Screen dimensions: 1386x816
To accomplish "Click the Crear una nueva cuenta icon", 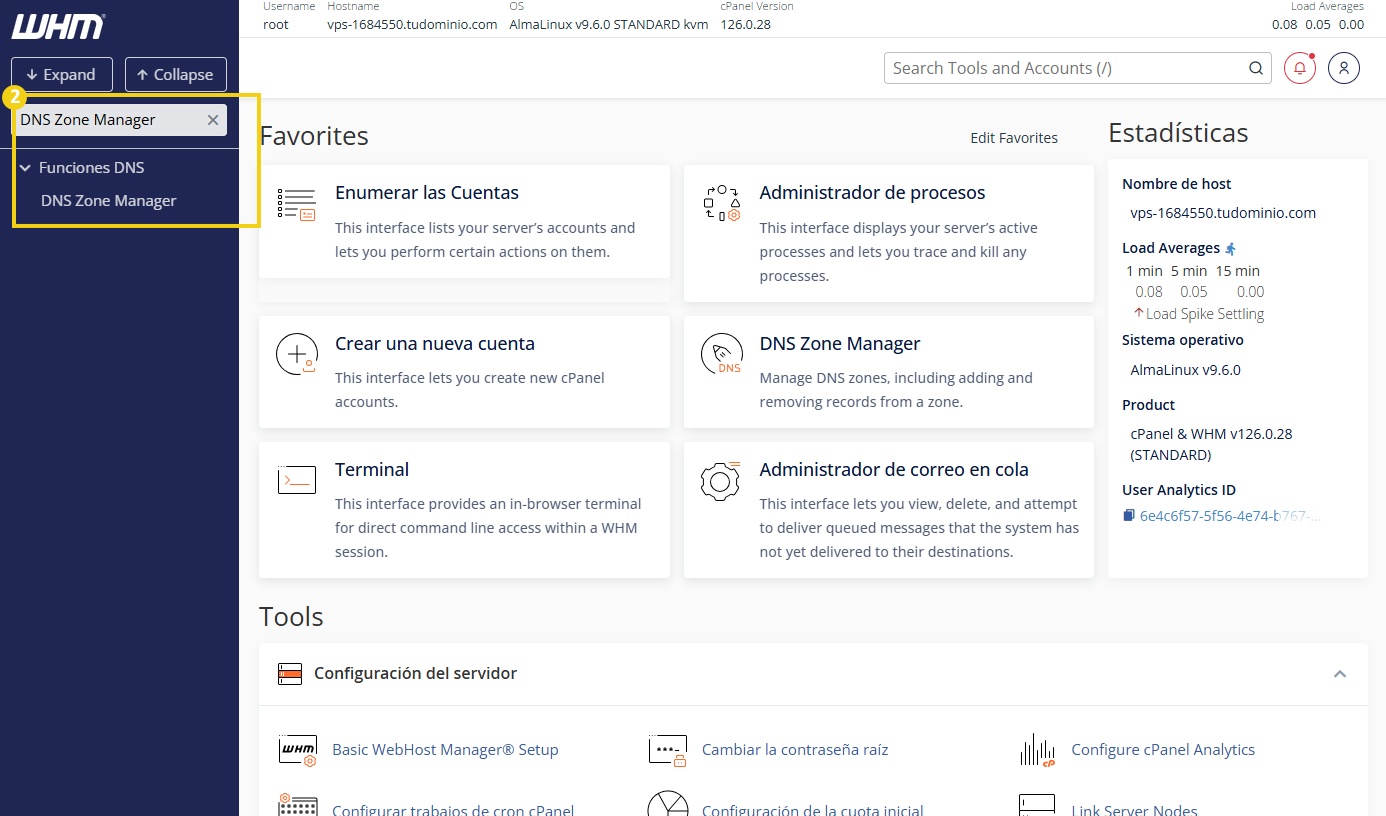I will coord(297,354).
